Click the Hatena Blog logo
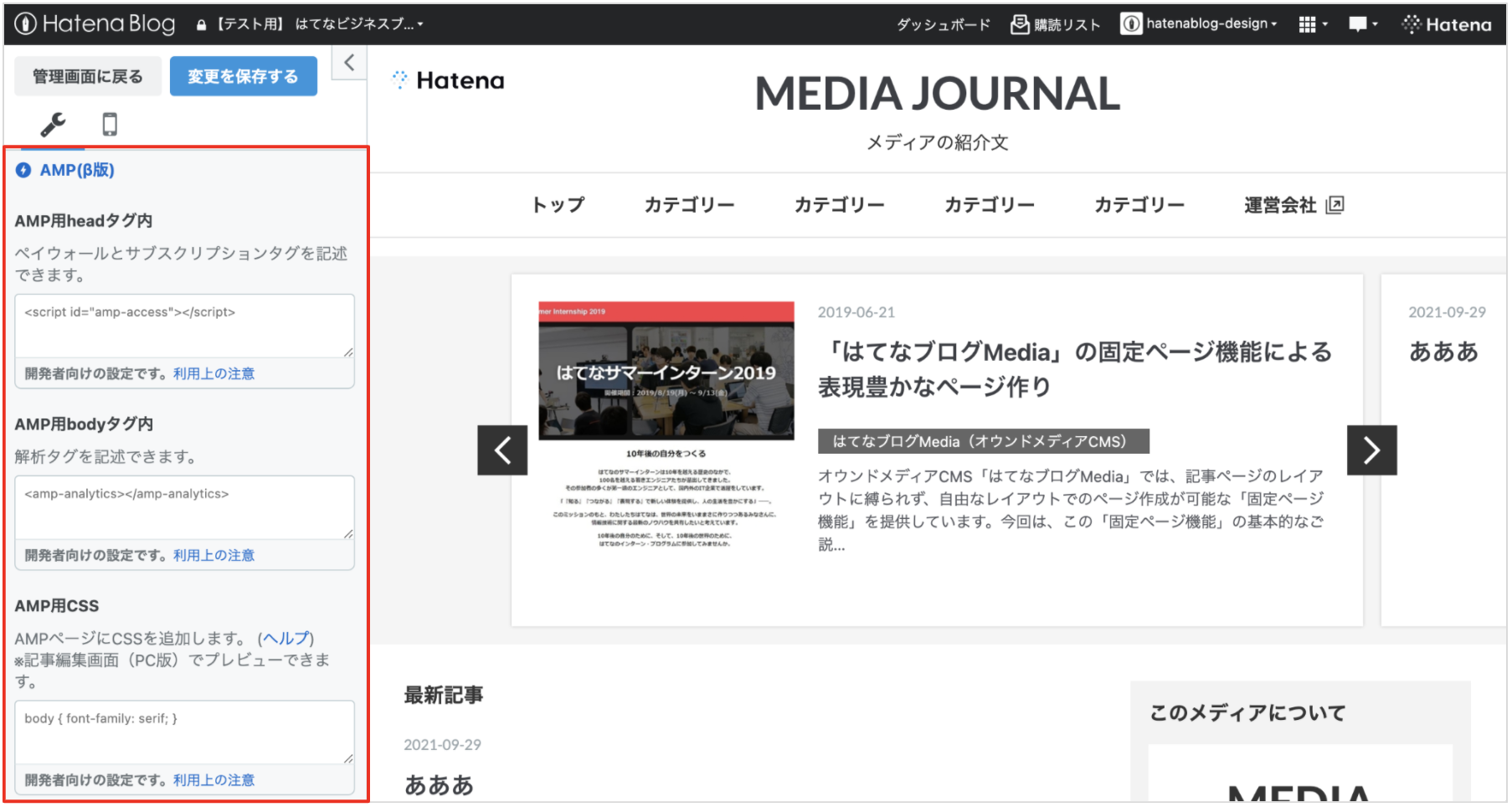The height and width of the screenshot is (807, 1512). click(95, 24)
